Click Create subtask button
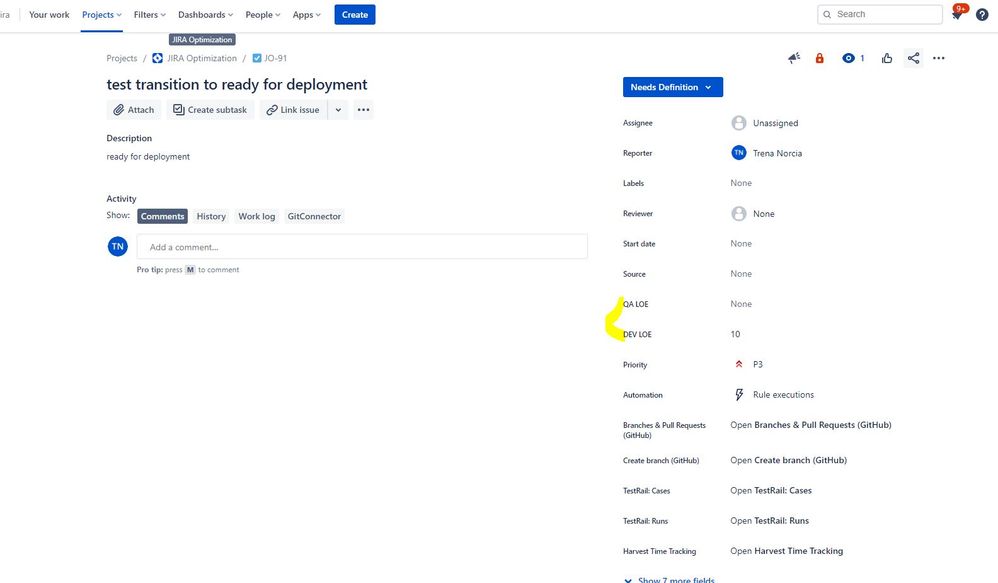Viewport: 998px width, 583px height. click(210, 109)
